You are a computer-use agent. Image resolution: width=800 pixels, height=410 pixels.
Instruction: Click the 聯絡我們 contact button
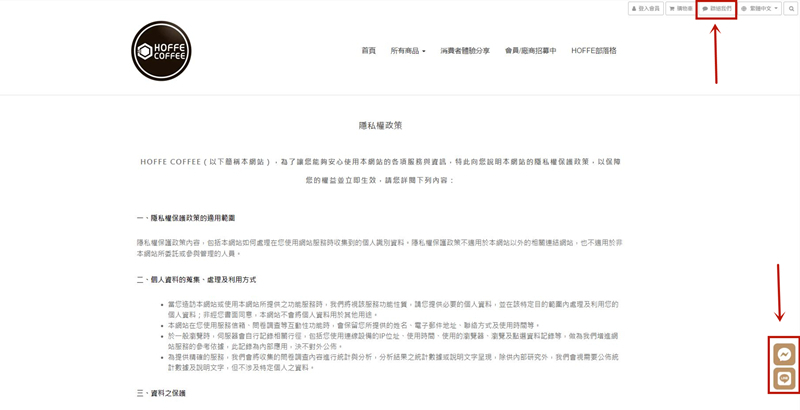[717, 9]
